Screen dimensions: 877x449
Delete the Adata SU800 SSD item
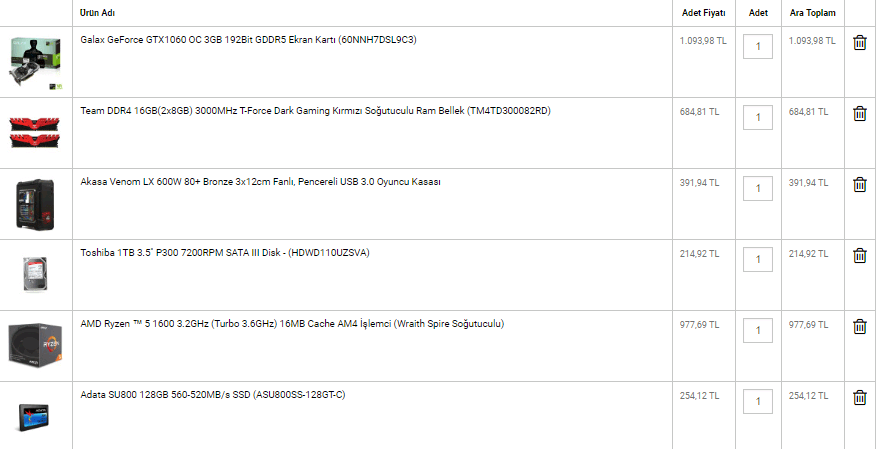tap(860, 398)
